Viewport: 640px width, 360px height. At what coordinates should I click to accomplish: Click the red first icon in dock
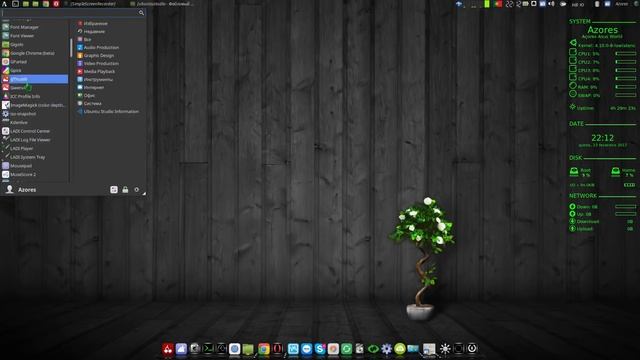pyautogui.click(x=168, y=349)
